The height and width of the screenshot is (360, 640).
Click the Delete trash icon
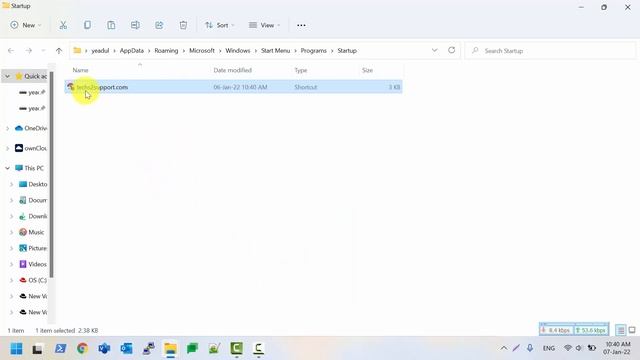pyautogui.click(x=183, y=25)
